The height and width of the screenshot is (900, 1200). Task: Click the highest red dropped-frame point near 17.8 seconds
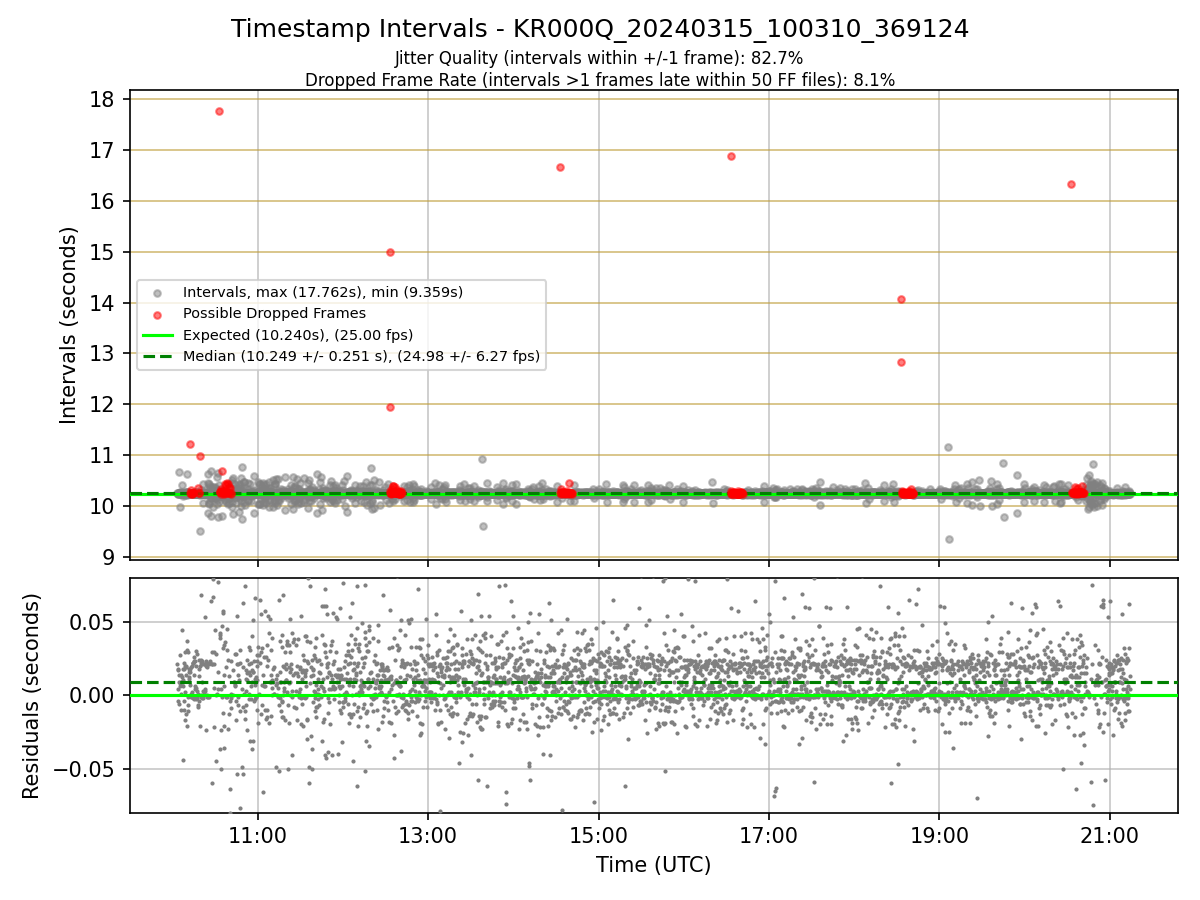pos(219,111)
